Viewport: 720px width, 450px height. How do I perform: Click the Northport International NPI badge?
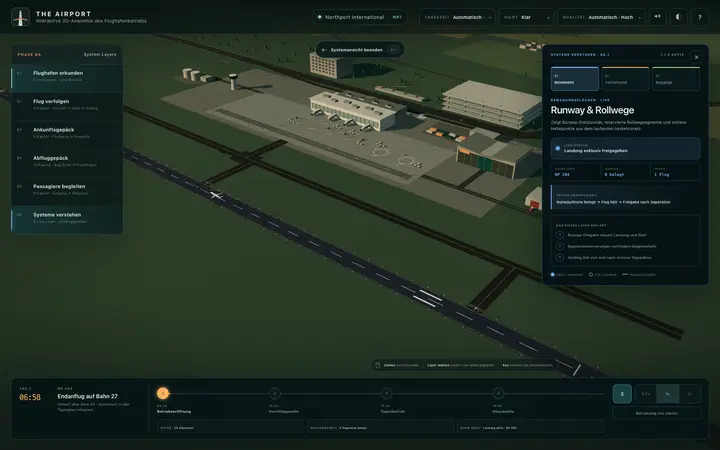(360, 17)
